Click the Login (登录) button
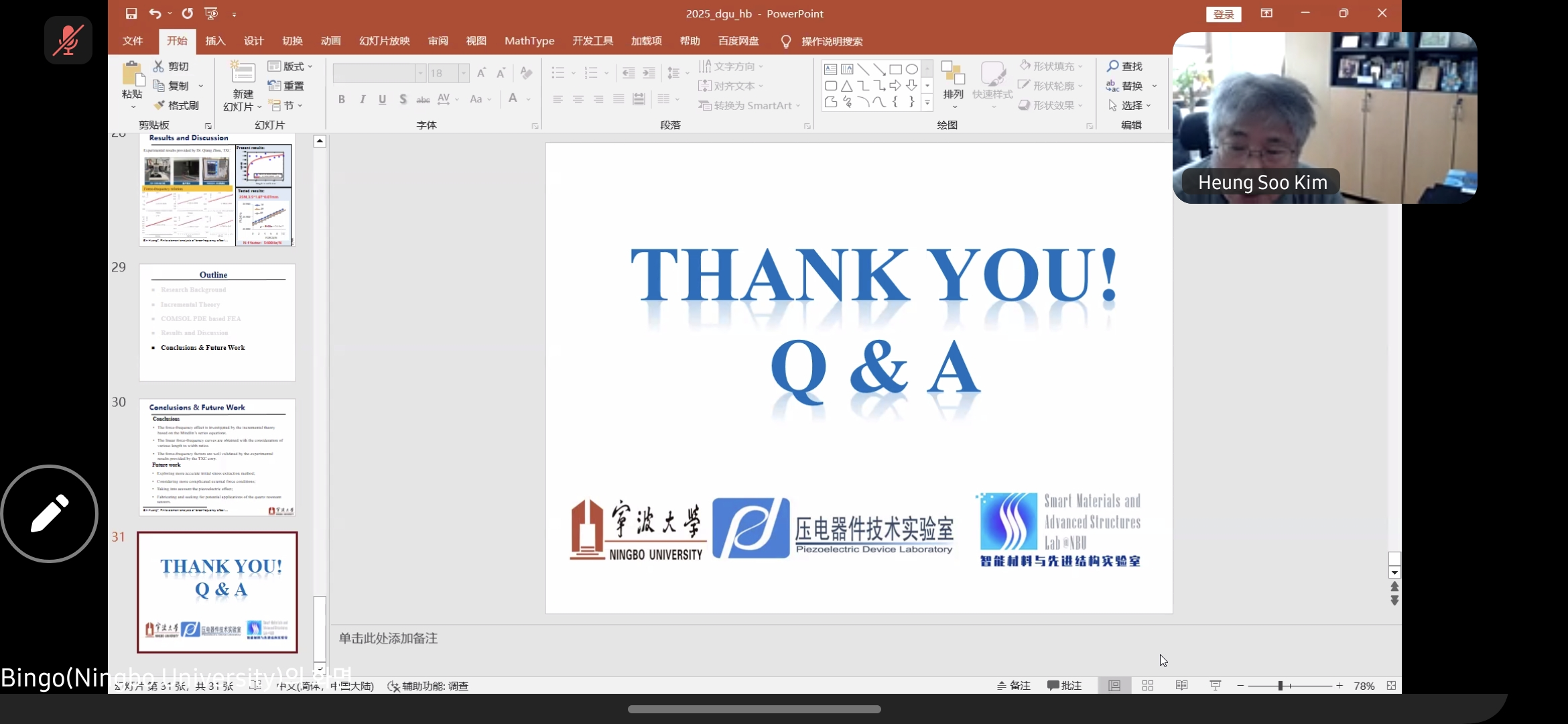 (1224, 14)
